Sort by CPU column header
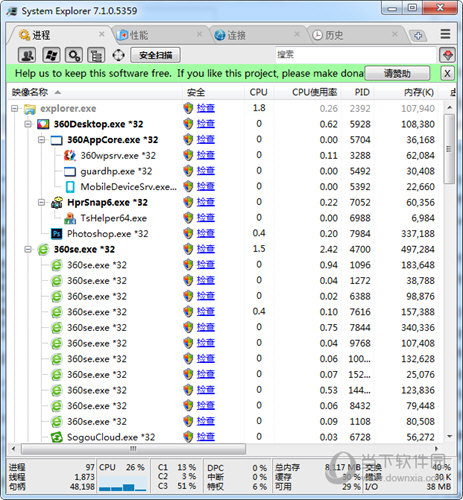The width and height of the screenshot is (463, 500). 258,92
